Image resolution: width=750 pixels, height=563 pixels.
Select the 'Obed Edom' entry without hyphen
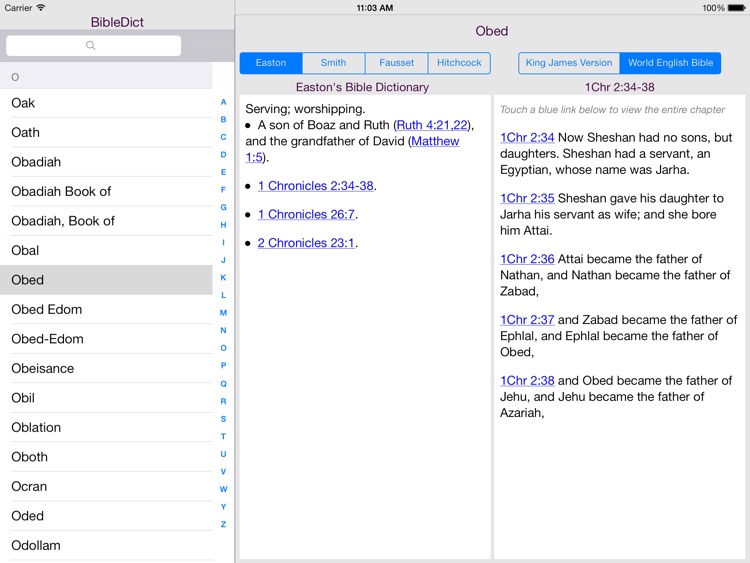(x=106, y=309)
